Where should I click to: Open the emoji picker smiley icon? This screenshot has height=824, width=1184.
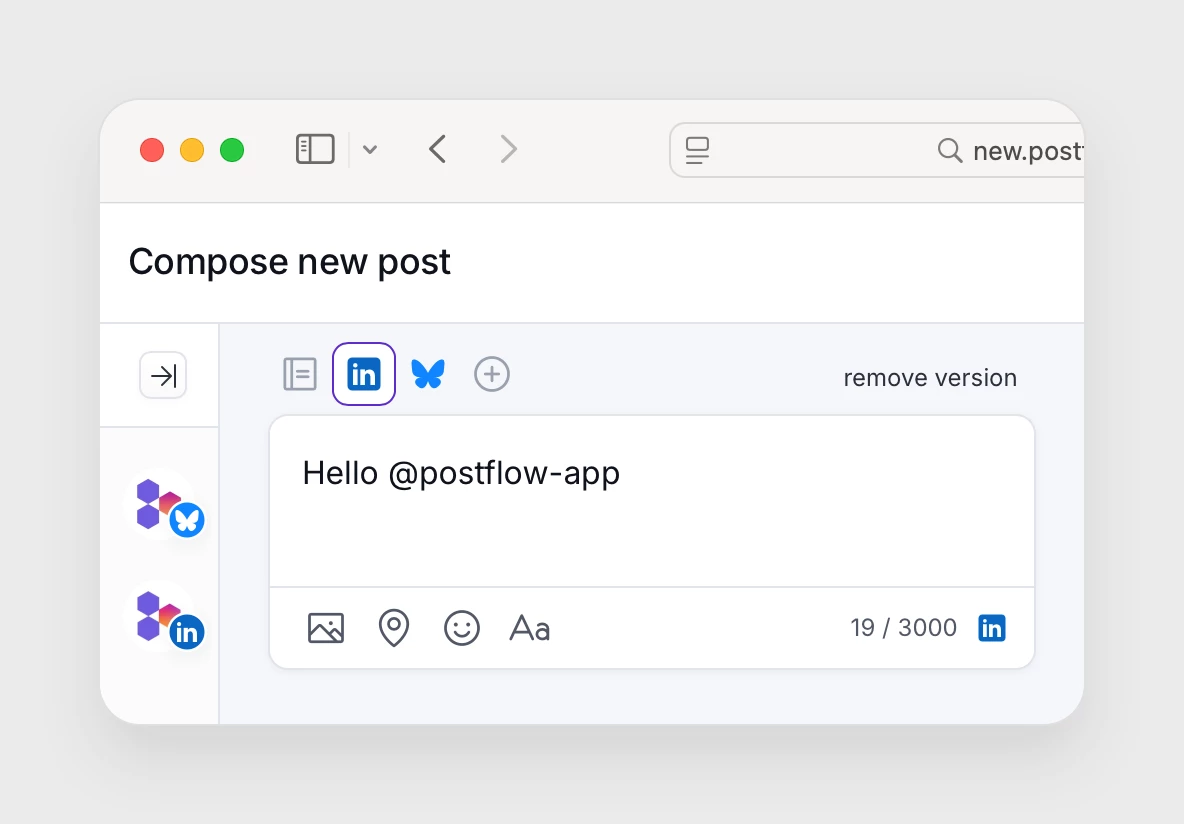(x=462, y=628)
